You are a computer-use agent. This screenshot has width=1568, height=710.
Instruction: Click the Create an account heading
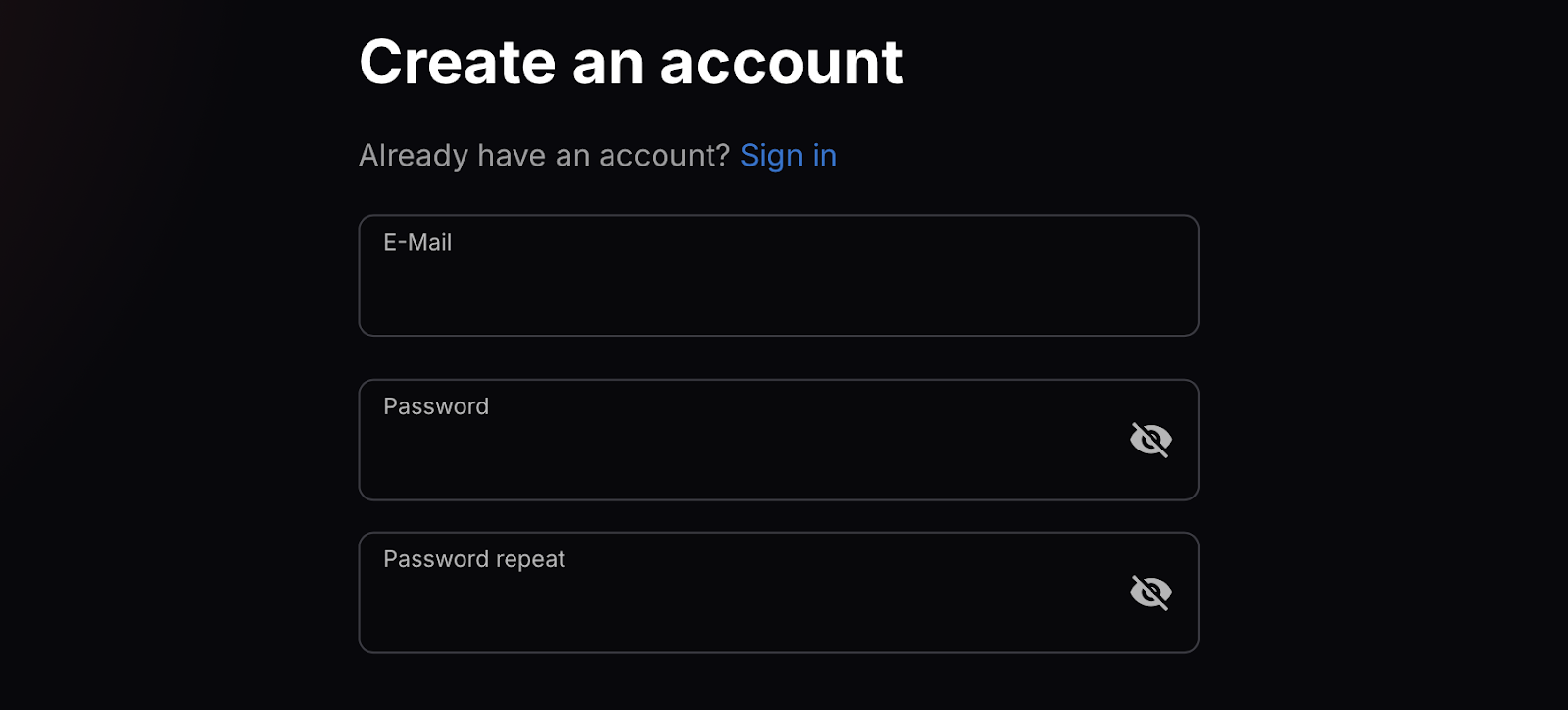(631, 63)
